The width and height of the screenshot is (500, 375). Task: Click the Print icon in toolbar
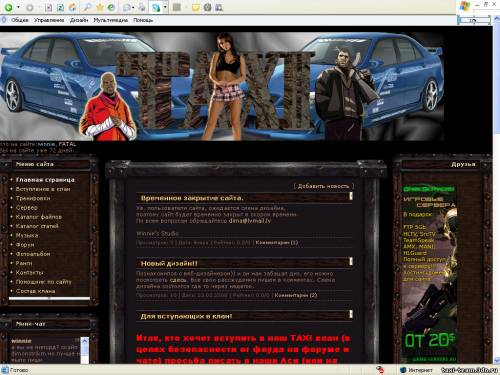coord(142,7)
